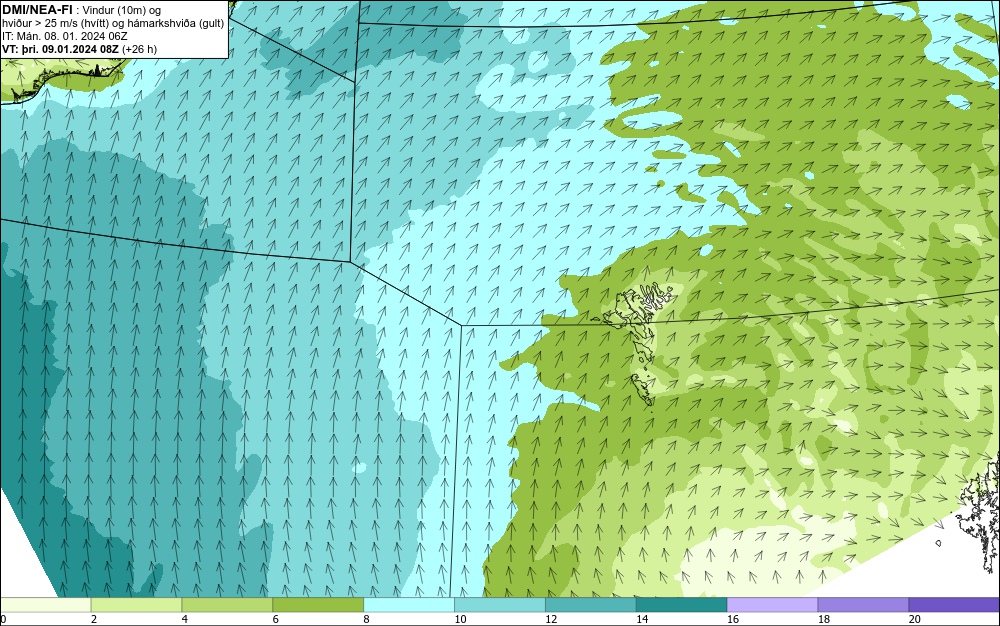Image resolution: width=1000 pixels, height=626 pixels.
Task: Click the 8–10 m/s pale cyan swatch
Action: [409, 605]
